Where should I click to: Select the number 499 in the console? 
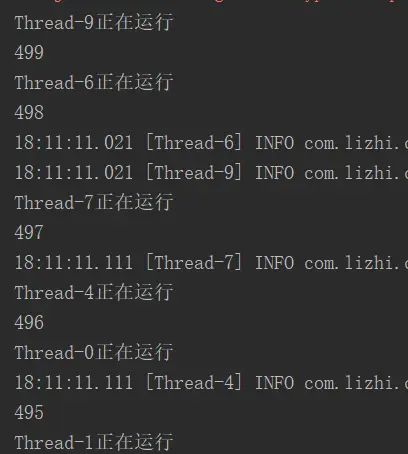[x=29, y=52]
